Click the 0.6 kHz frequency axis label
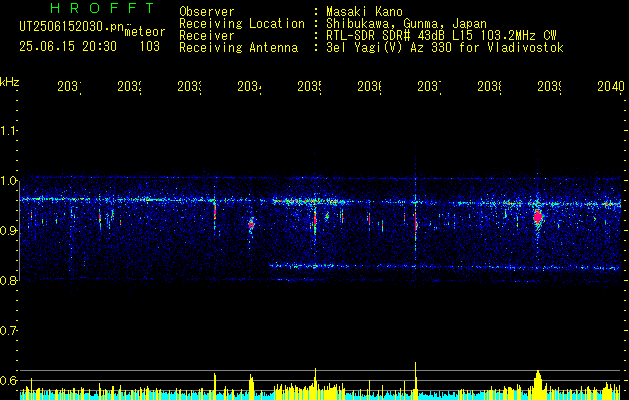This screenshot has height=400, width=629. click(8, 380)
